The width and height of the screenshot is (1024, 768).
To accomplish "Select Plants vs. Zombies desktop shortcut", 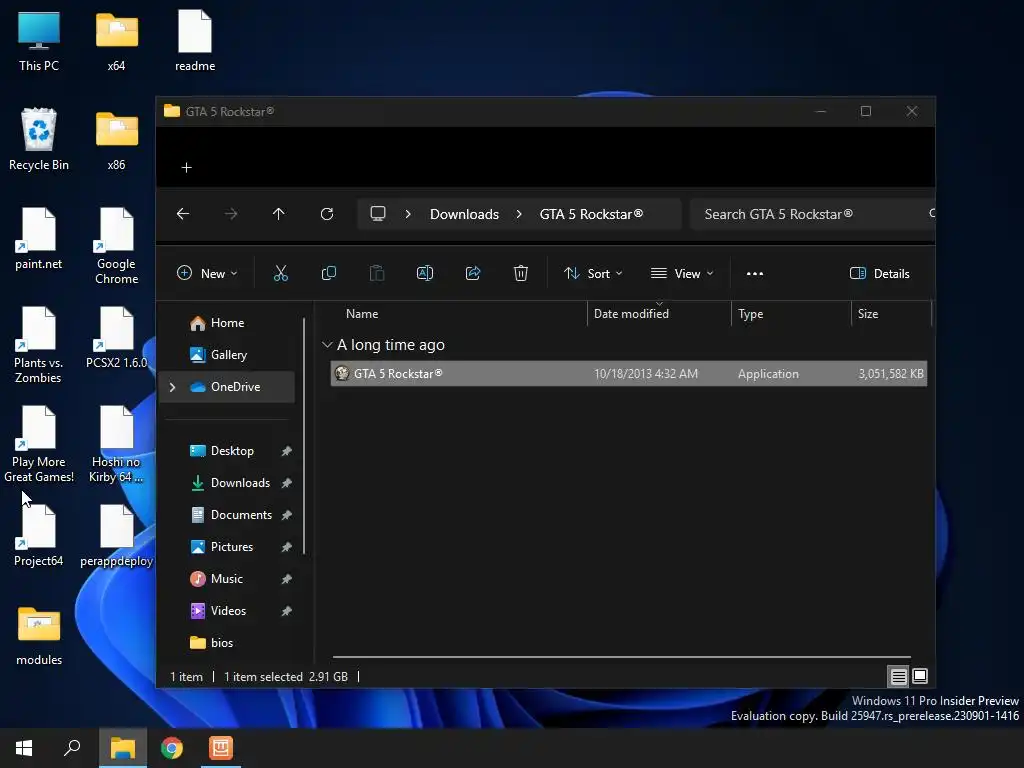I will (x=39, y=345).
